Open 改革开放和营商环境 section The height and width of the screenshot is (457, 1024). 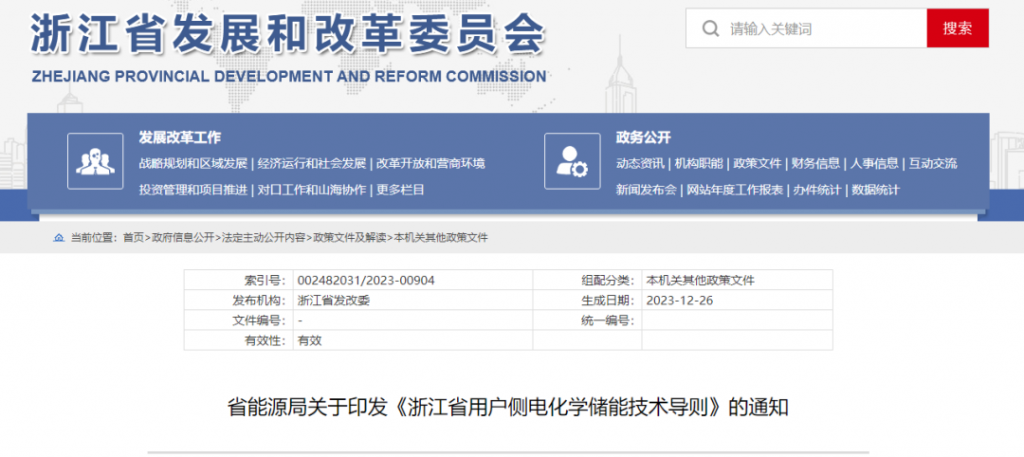[x=431, y=164]
